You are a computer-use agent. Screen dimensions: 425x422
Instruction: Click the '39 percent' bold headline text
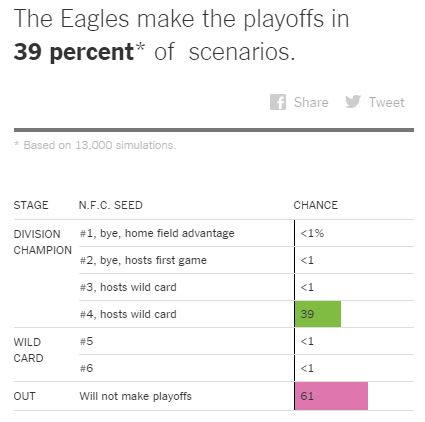point(74,53)
